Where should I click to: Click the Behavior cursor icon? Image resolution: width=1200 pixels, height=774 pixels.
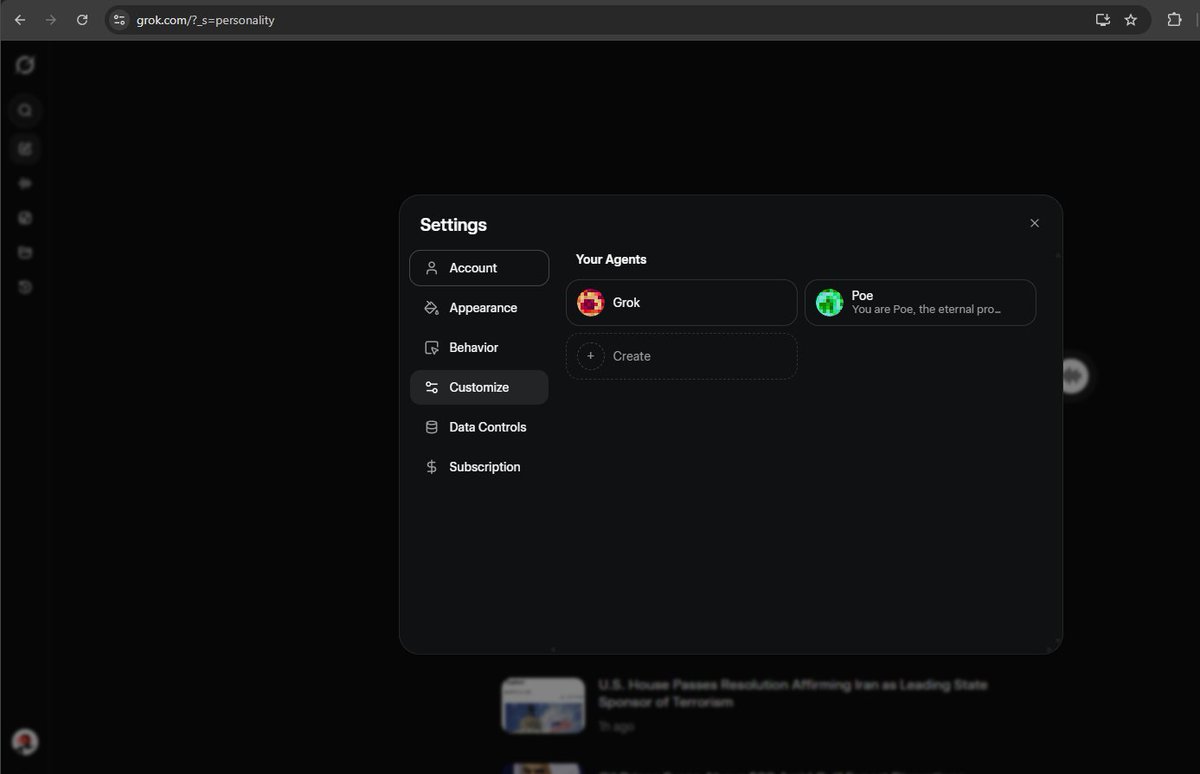point(432,348)
